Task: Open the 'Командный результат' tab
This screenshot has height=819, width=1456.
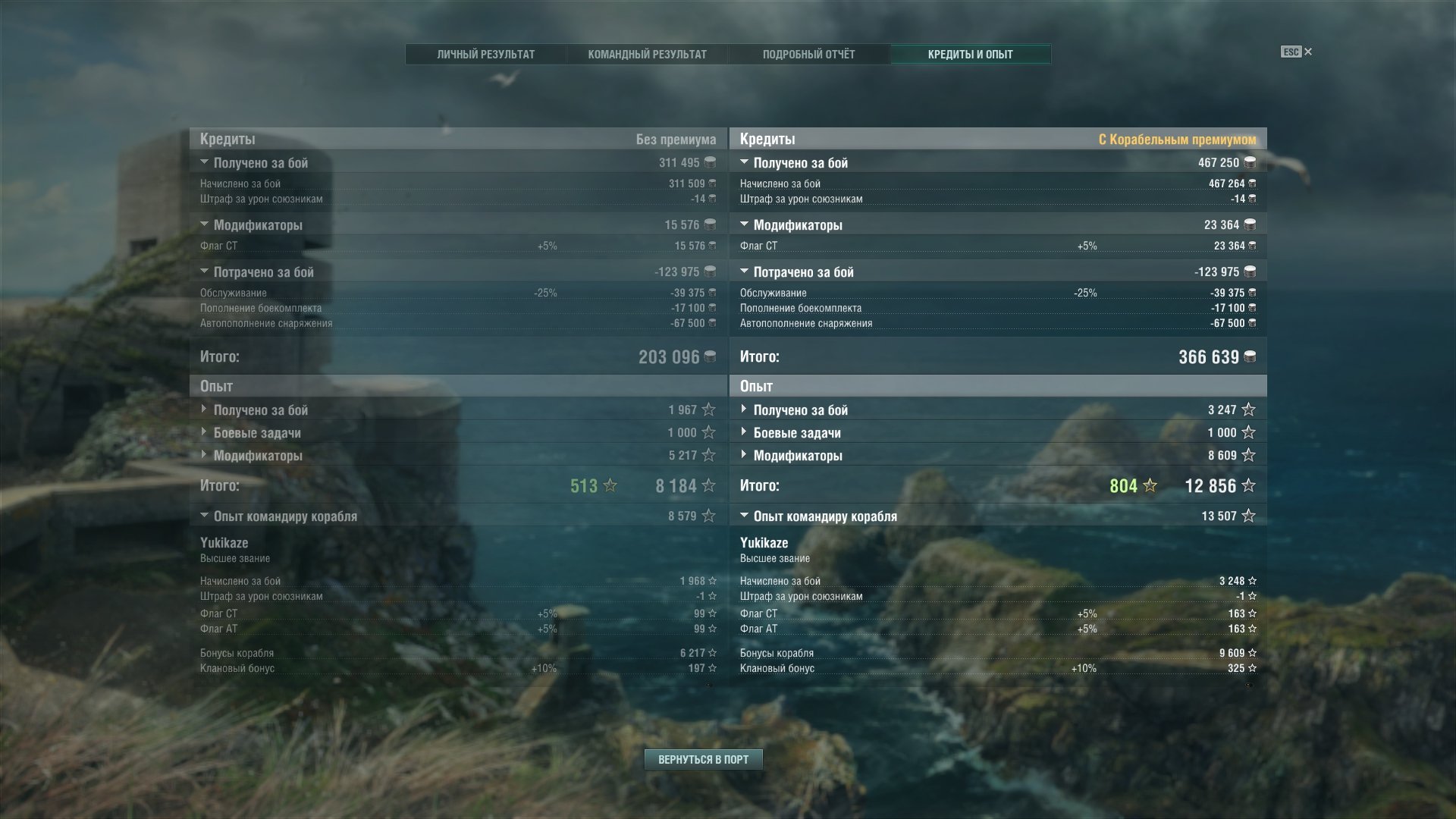Action: point(648,55)
